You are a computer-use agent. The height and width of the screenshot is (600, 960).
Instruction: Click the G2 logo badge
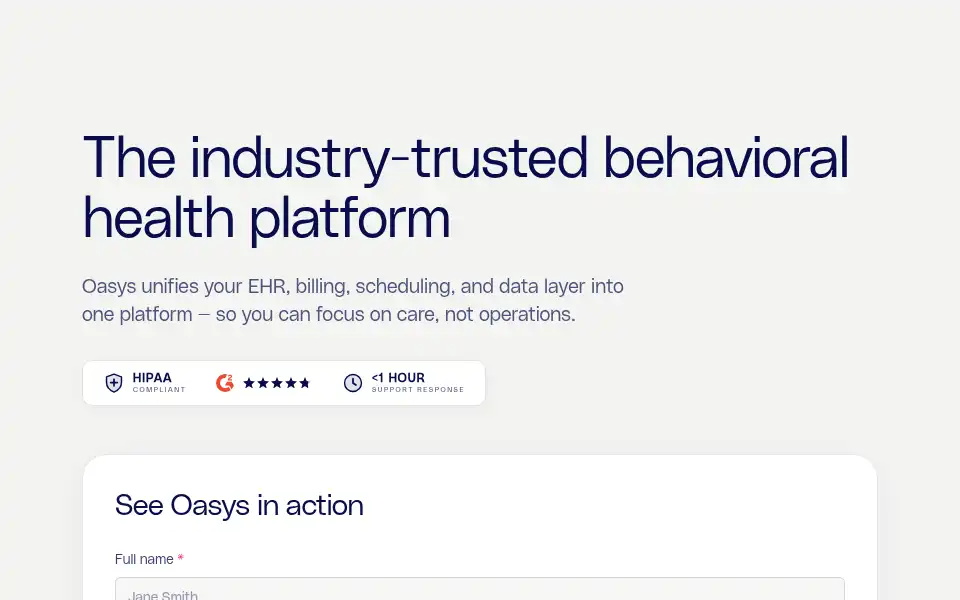[225, 383]
